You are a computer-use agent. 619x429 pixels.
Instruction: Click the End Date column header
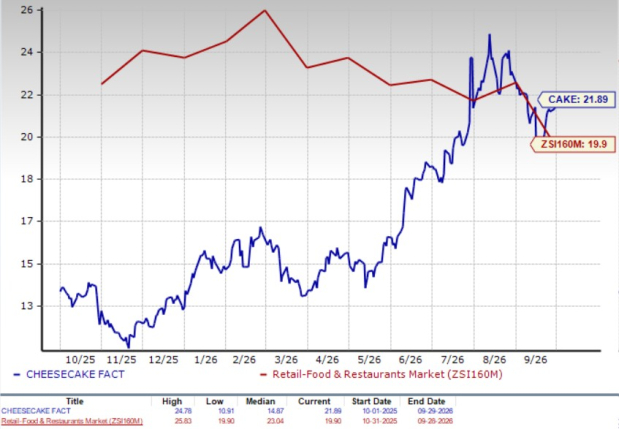tap(426, 401)
